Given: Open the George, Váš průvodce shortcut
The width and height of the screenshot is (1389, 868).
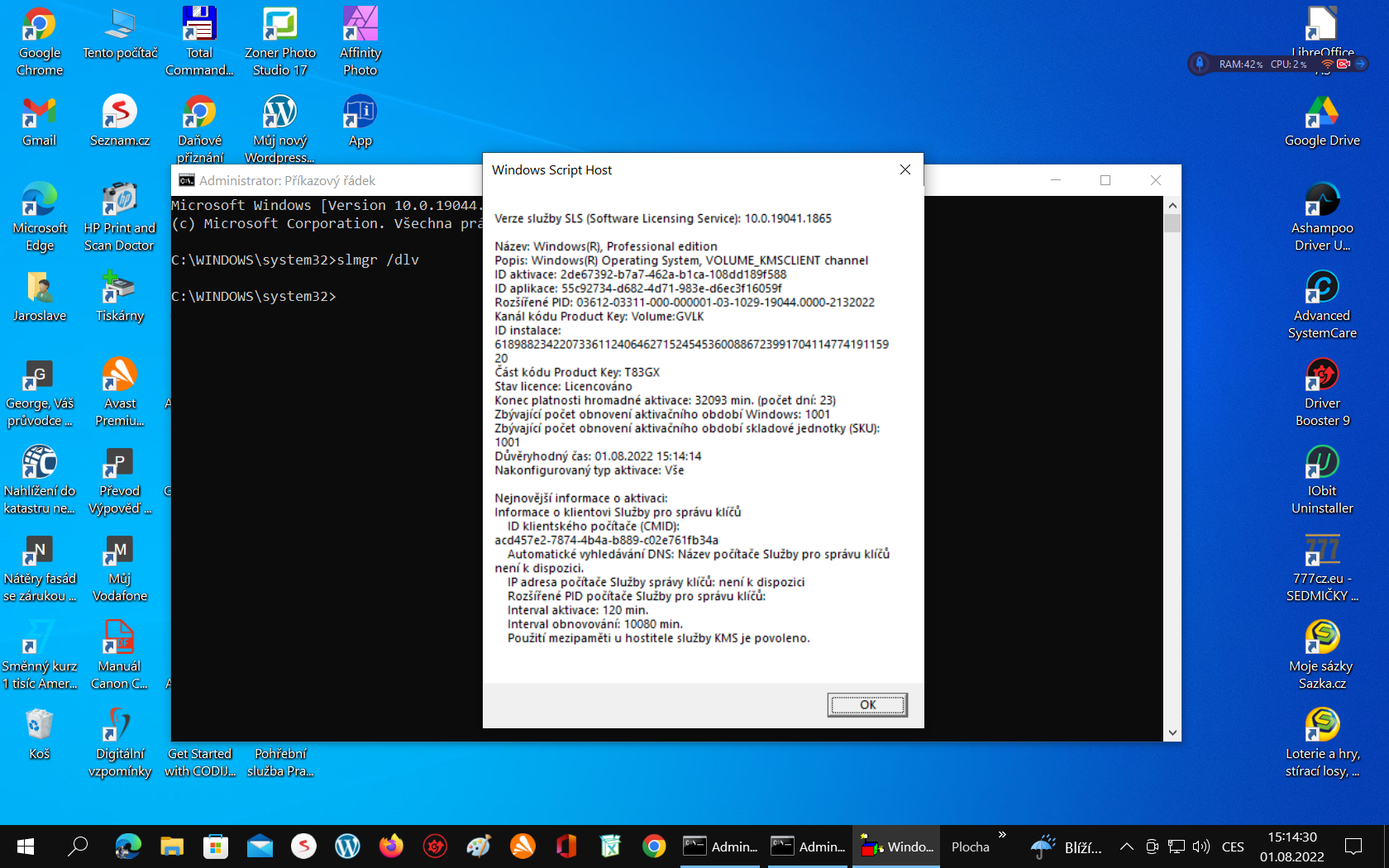Looking at the screenshot, I should 39,392.
